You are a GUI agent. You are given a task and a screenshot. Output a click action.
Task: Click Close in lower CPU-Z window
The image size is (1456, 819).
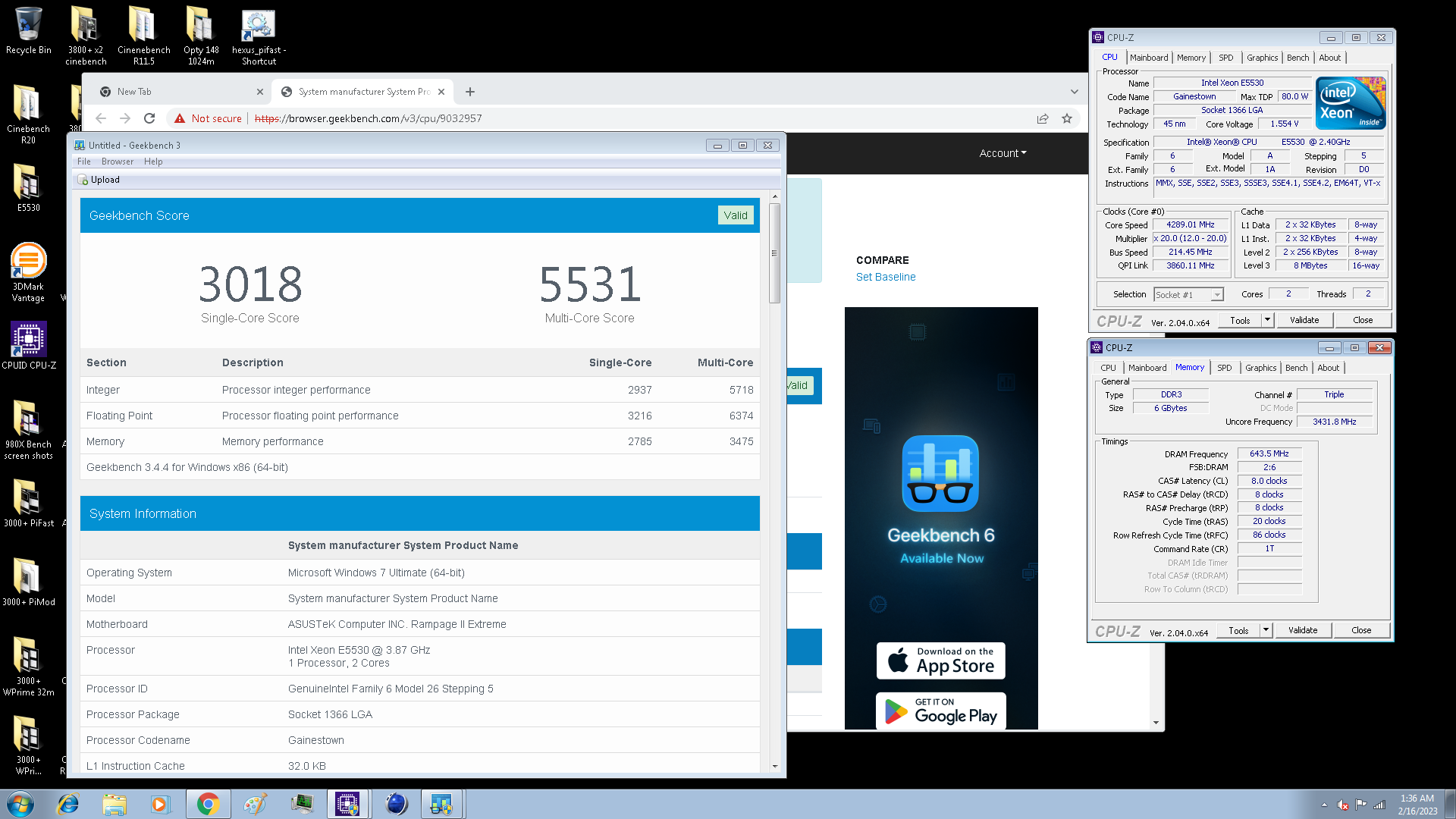tap(1361, 630)
